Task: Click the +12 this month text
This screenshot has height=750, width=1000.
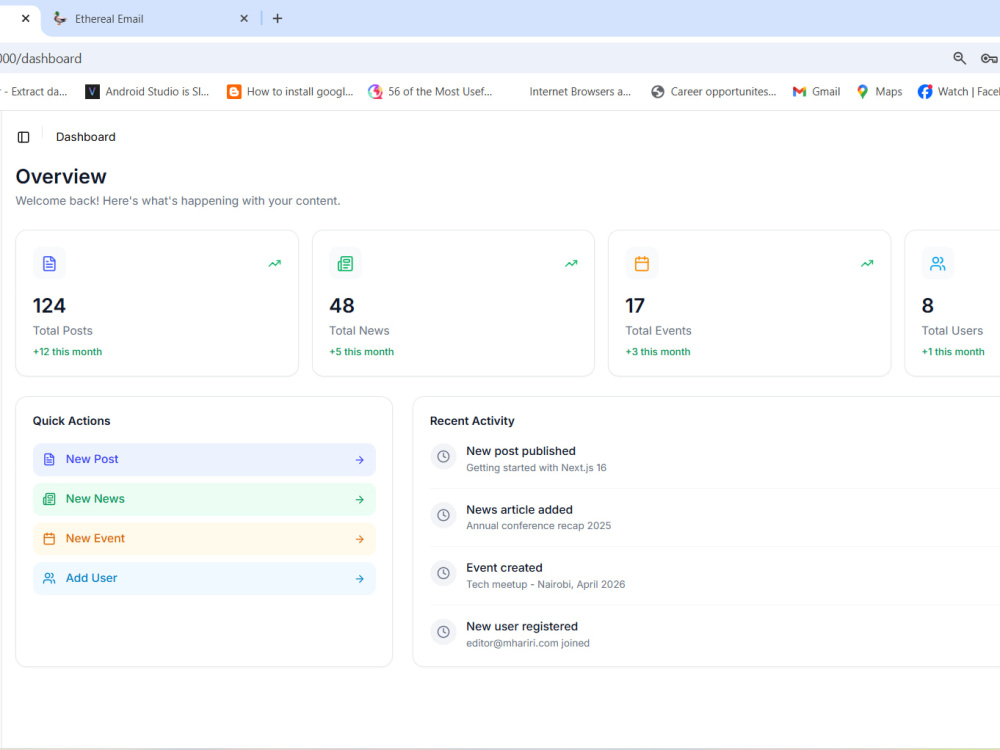Action: pos(68,352)
